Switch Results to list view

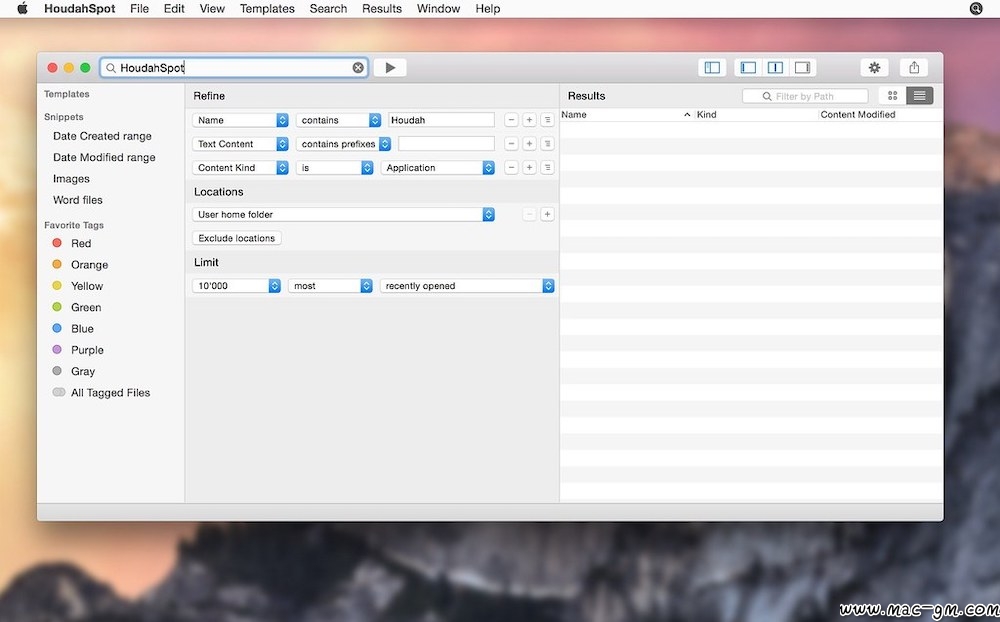pos(919,96)
